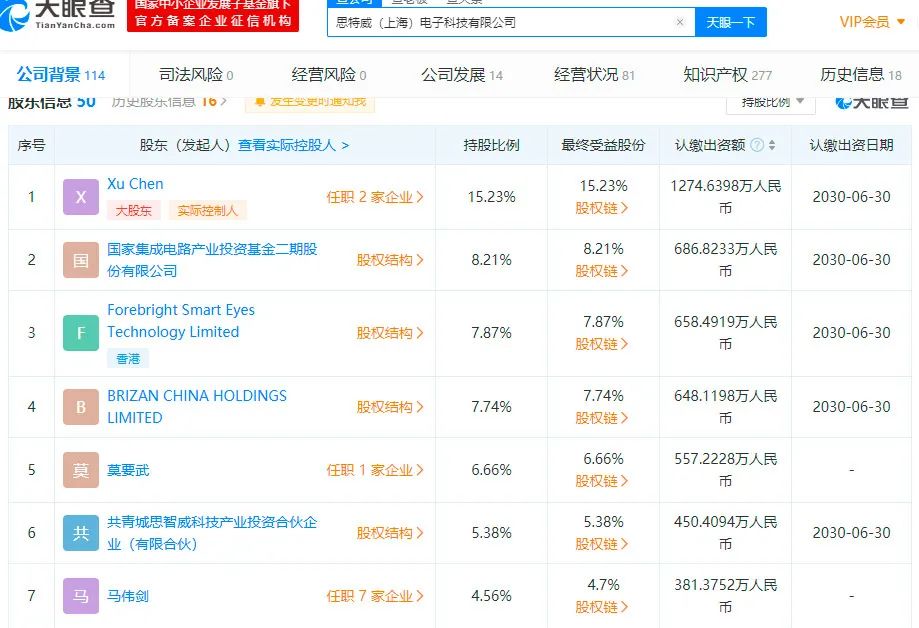Switch to the 司法风险 tab
Viewport: 919px width, 628px height.
pyautogui.click(x=196, y=75)
